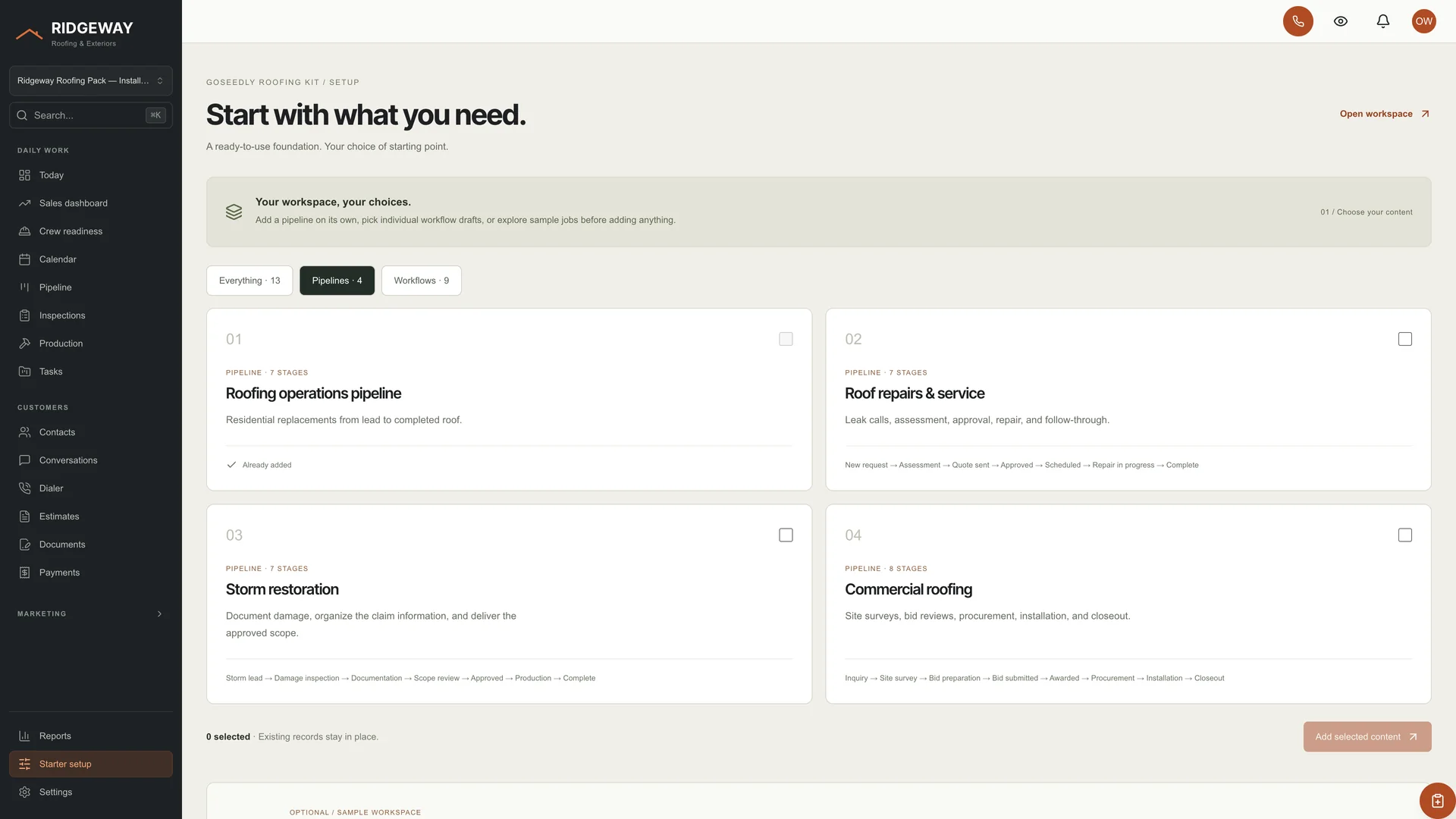The height and width of the screenshot is (819, 1456).
Task: Switch to Workflows · 9 tab
Action: [x=421, y=281]
